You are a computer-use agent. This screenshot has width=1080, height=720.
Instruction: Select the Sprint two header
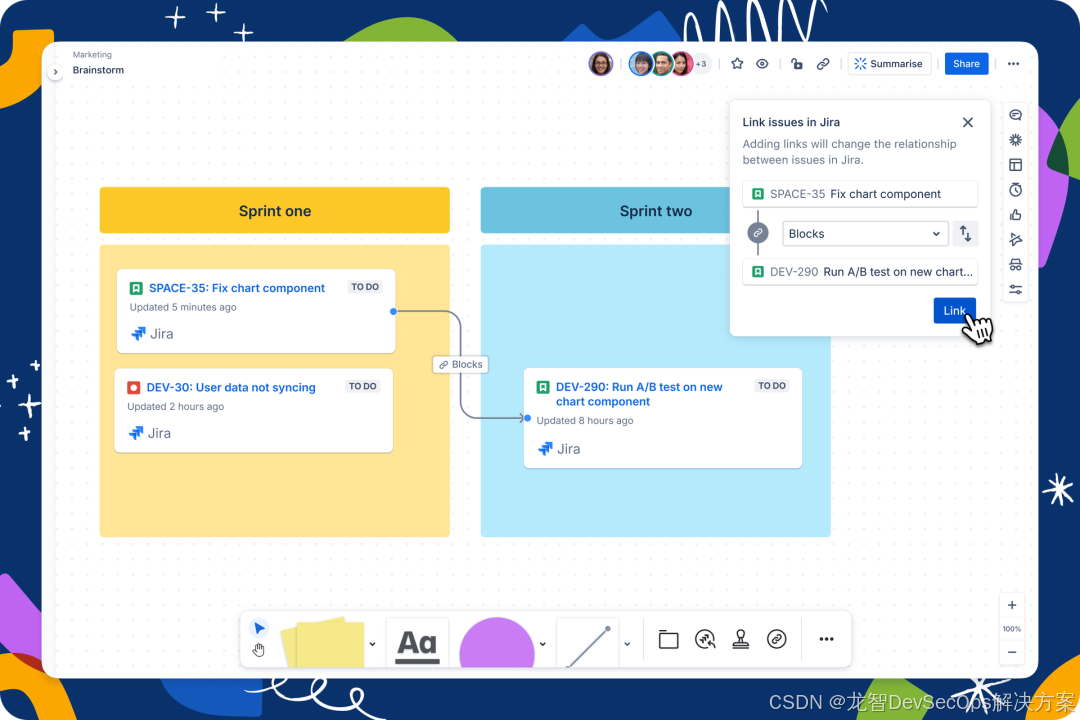[656, 210]
